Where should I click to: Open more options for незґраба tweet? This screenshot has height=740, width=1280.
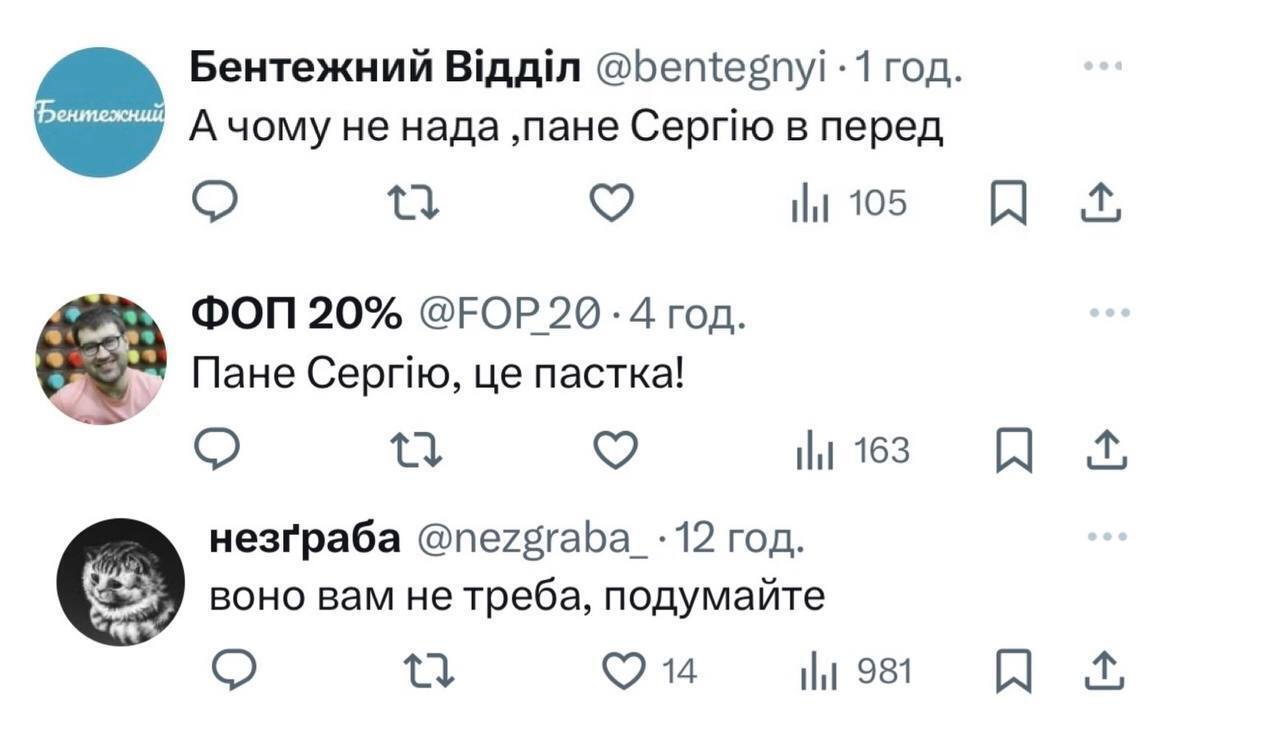click(1107, 537)
